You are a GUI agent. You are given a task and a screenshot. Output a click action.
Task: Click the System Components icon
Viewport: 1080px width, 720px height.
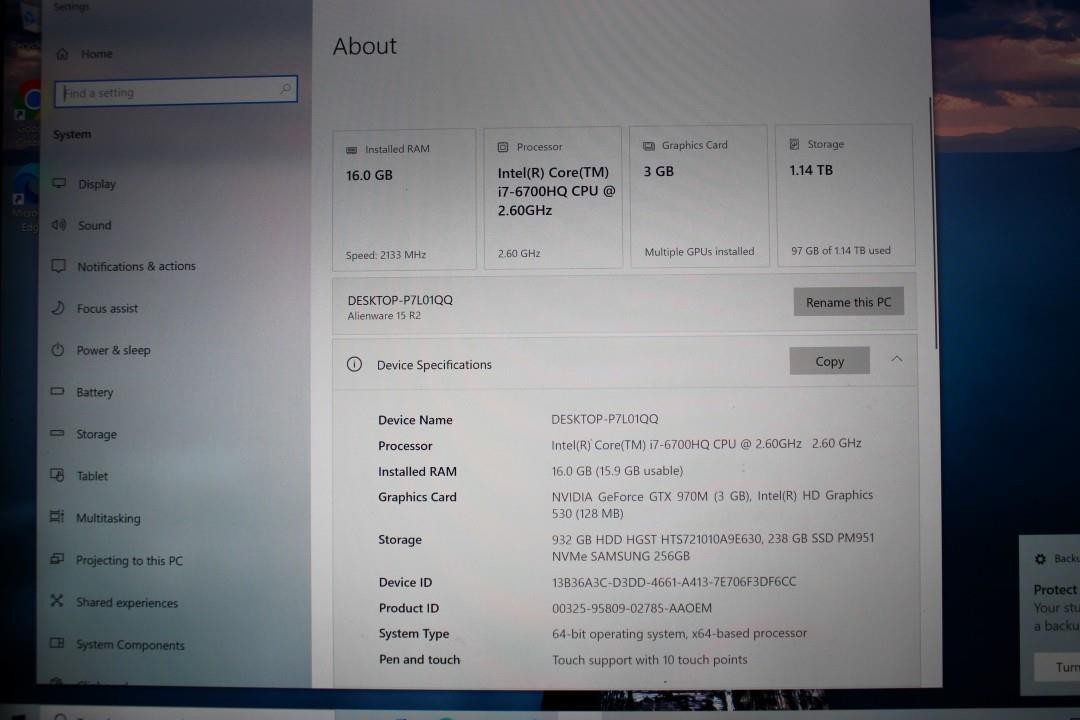[57, 643]
